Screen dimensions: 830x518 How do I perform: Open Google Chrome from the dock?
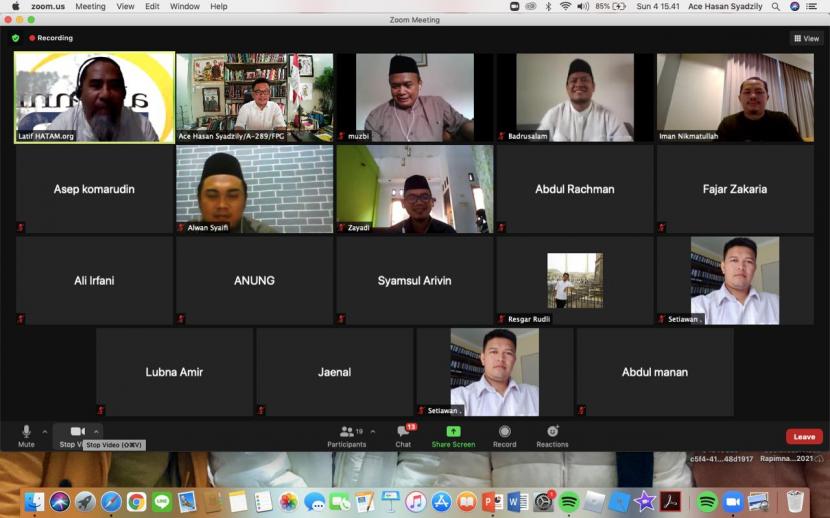coord(136,502)
